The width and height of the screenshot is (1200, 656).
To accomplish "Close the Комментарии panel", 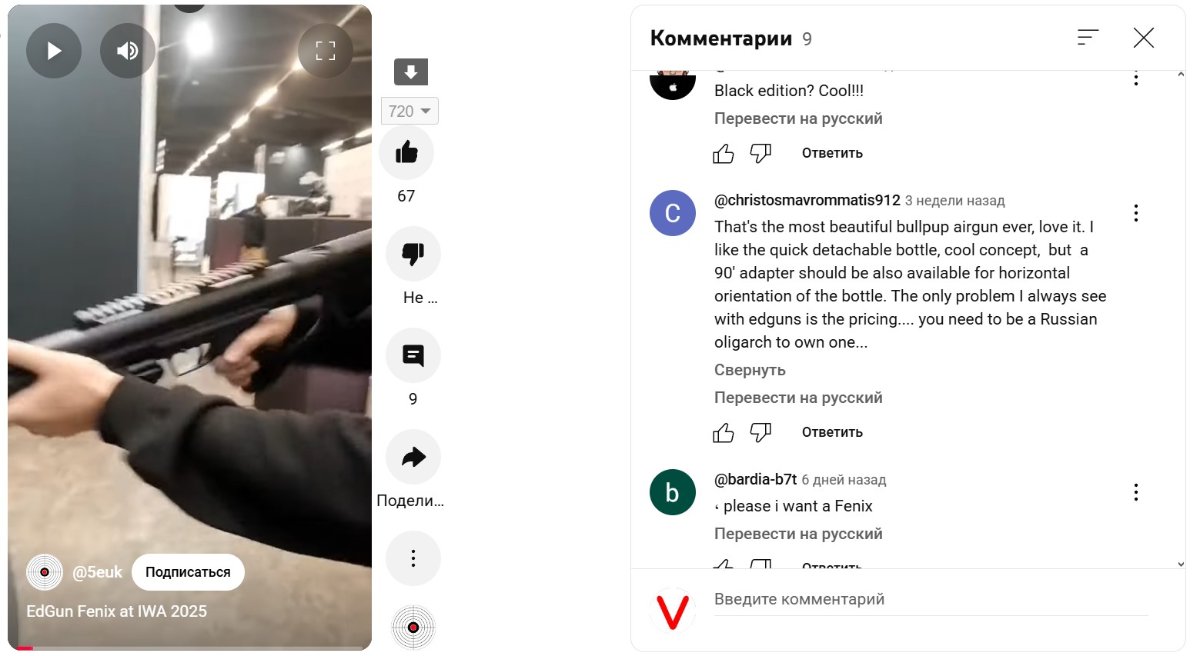I will click(1144, 38).
